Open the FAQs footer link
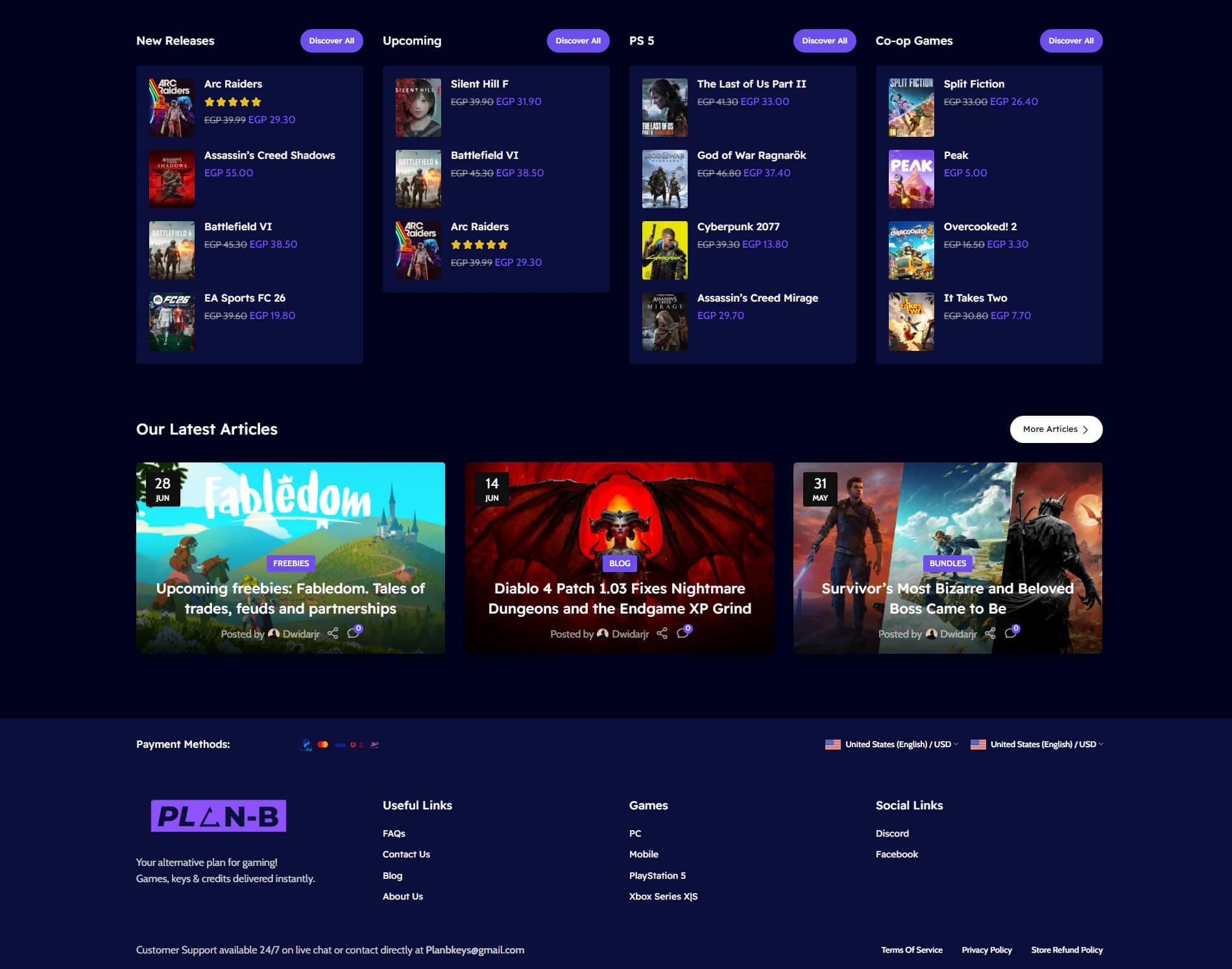This screenshot has width=1232, height=969. click(394, 833)
